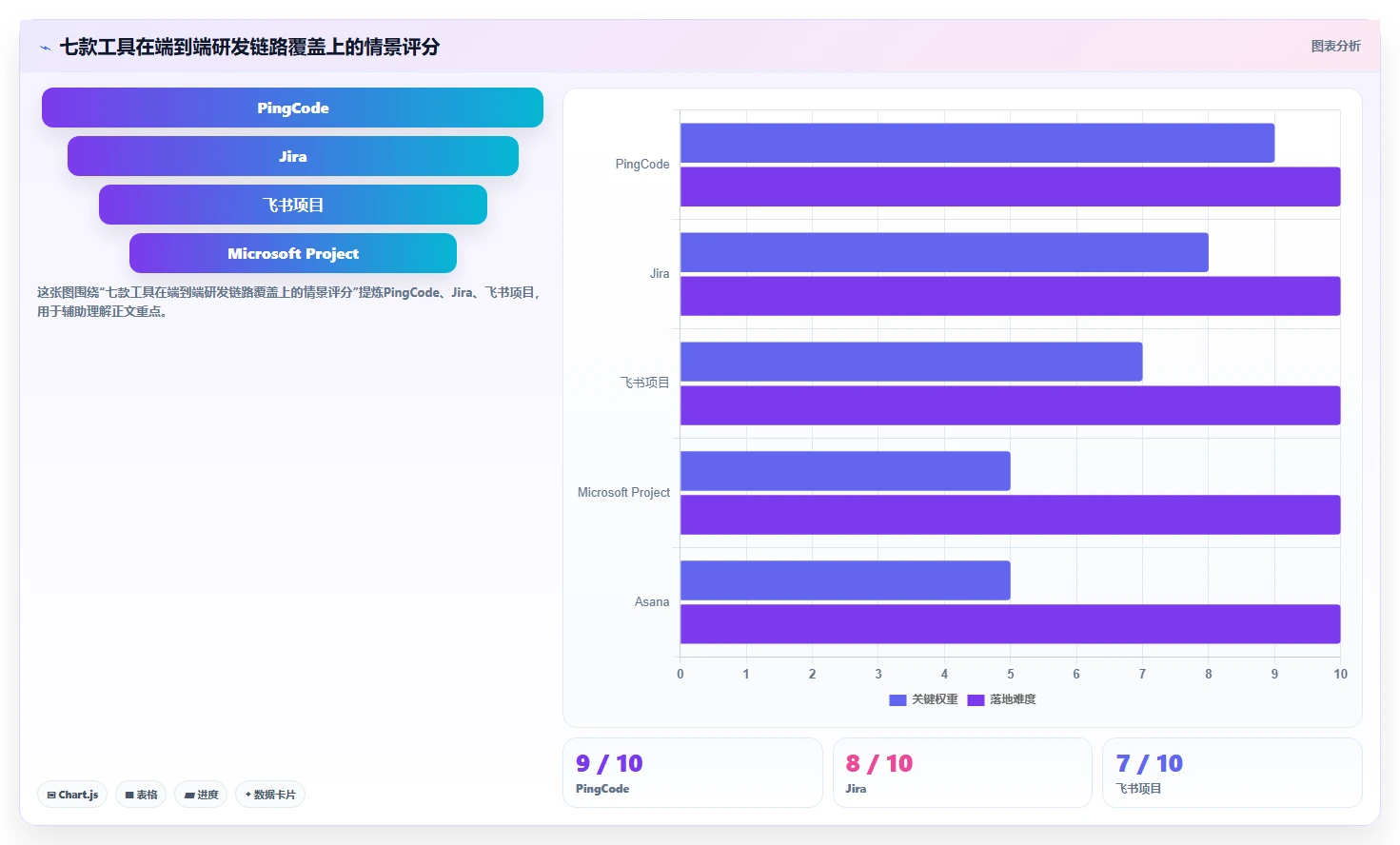The image size is (1400, 845).
Task: Click Asana's 关键权重 bar ending at 5
Action: (x=845, y=580)
